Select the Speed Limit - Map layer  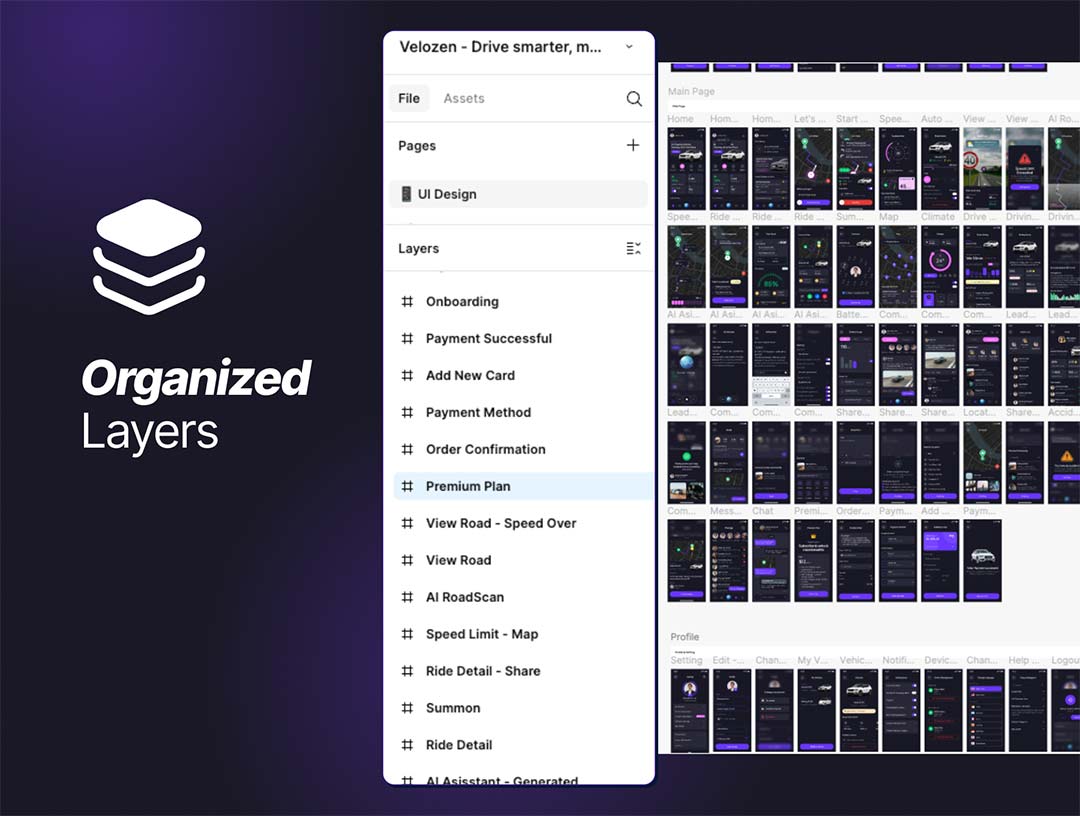point(482,634)
